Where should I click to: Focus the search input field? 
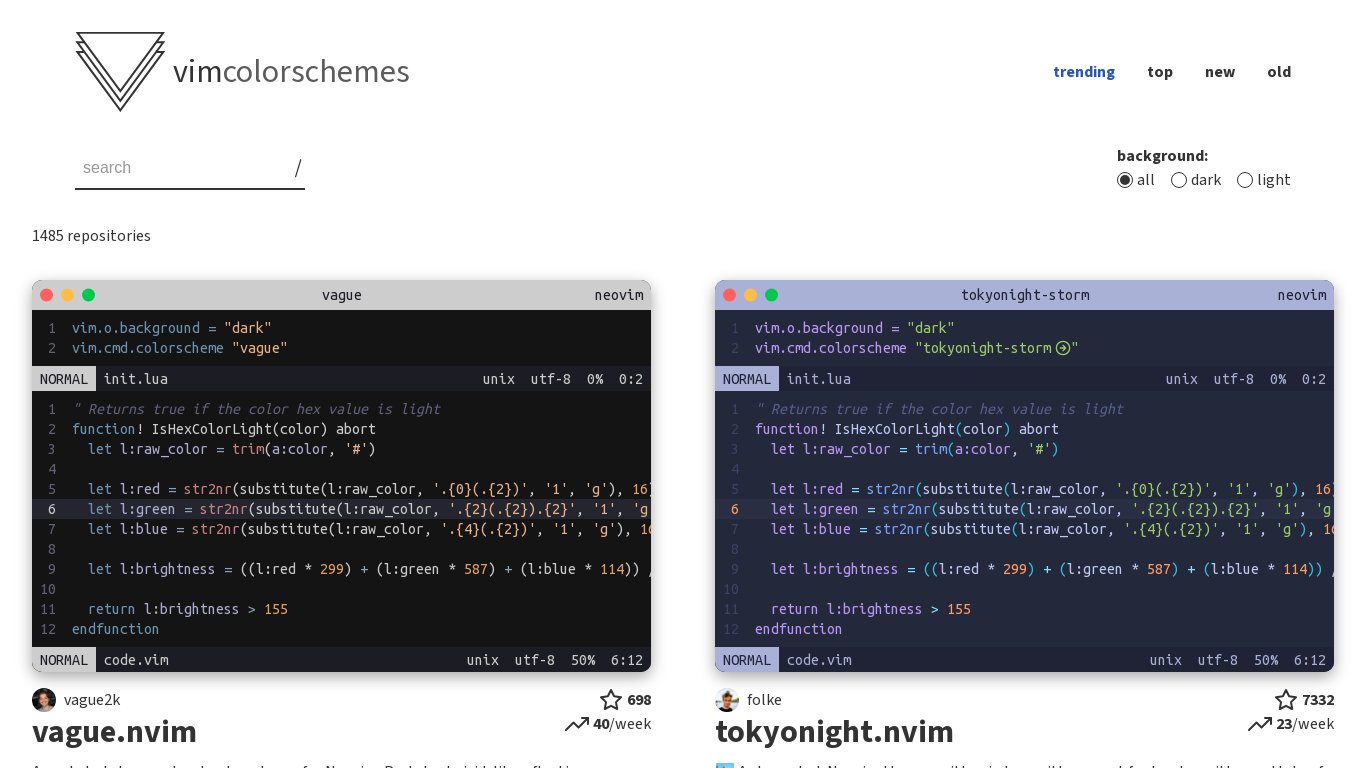point(190,168)
